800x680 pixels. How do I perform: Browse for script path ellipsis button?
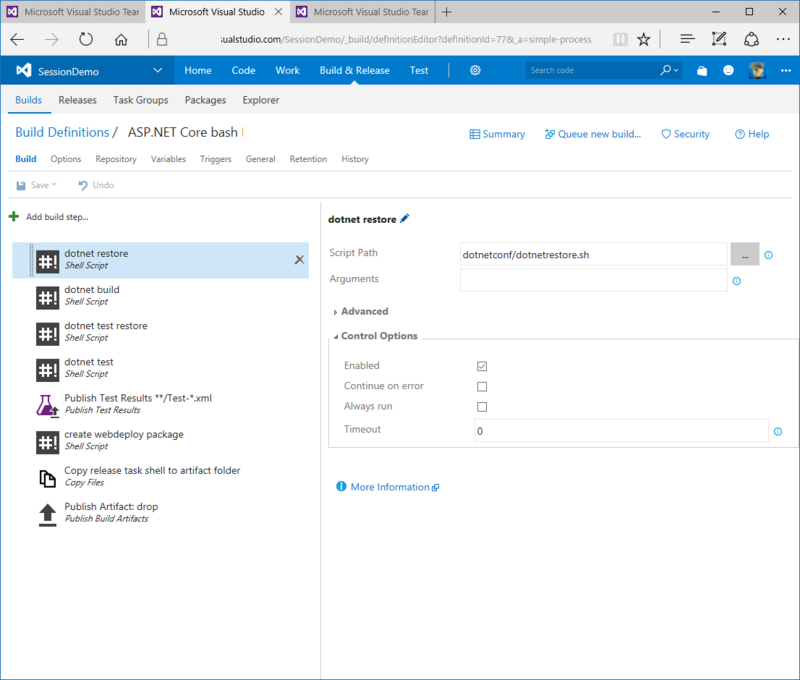tap(745, 254)
